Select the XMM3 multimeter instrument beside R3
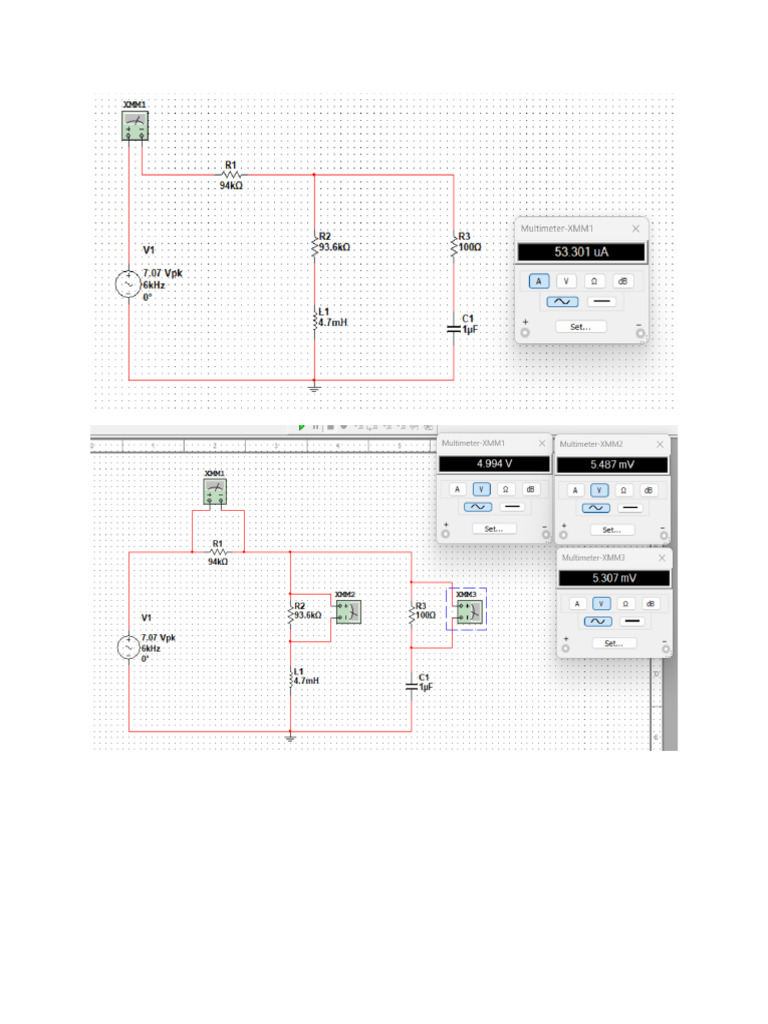 pyautogui.click(x=469, y=612)
